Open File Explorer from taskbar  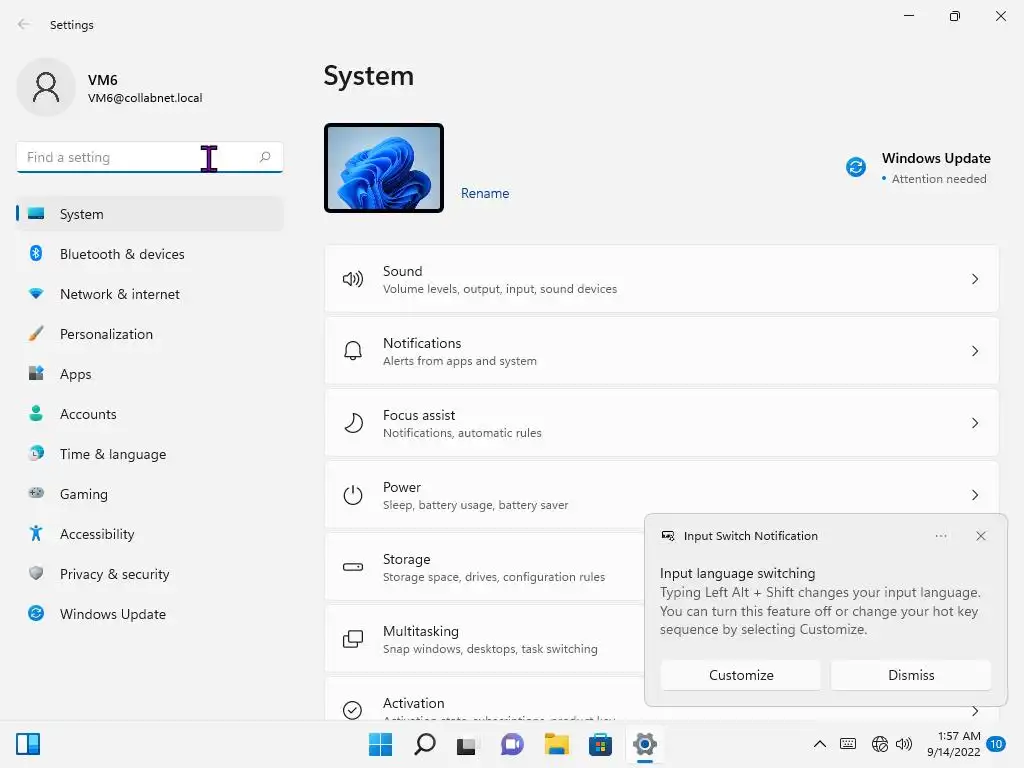point(556,744)
